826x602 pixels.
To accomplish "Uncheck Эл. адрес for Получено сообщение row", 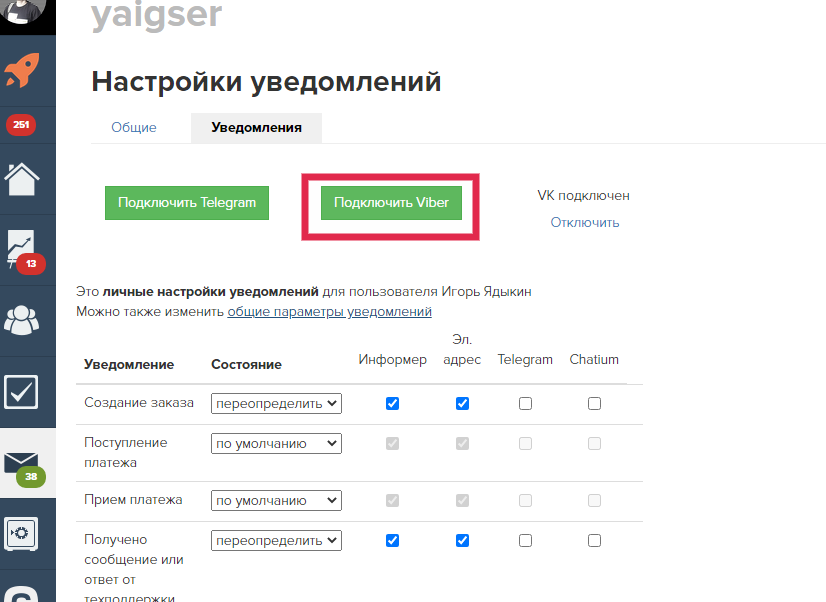I will coord(463,540).
